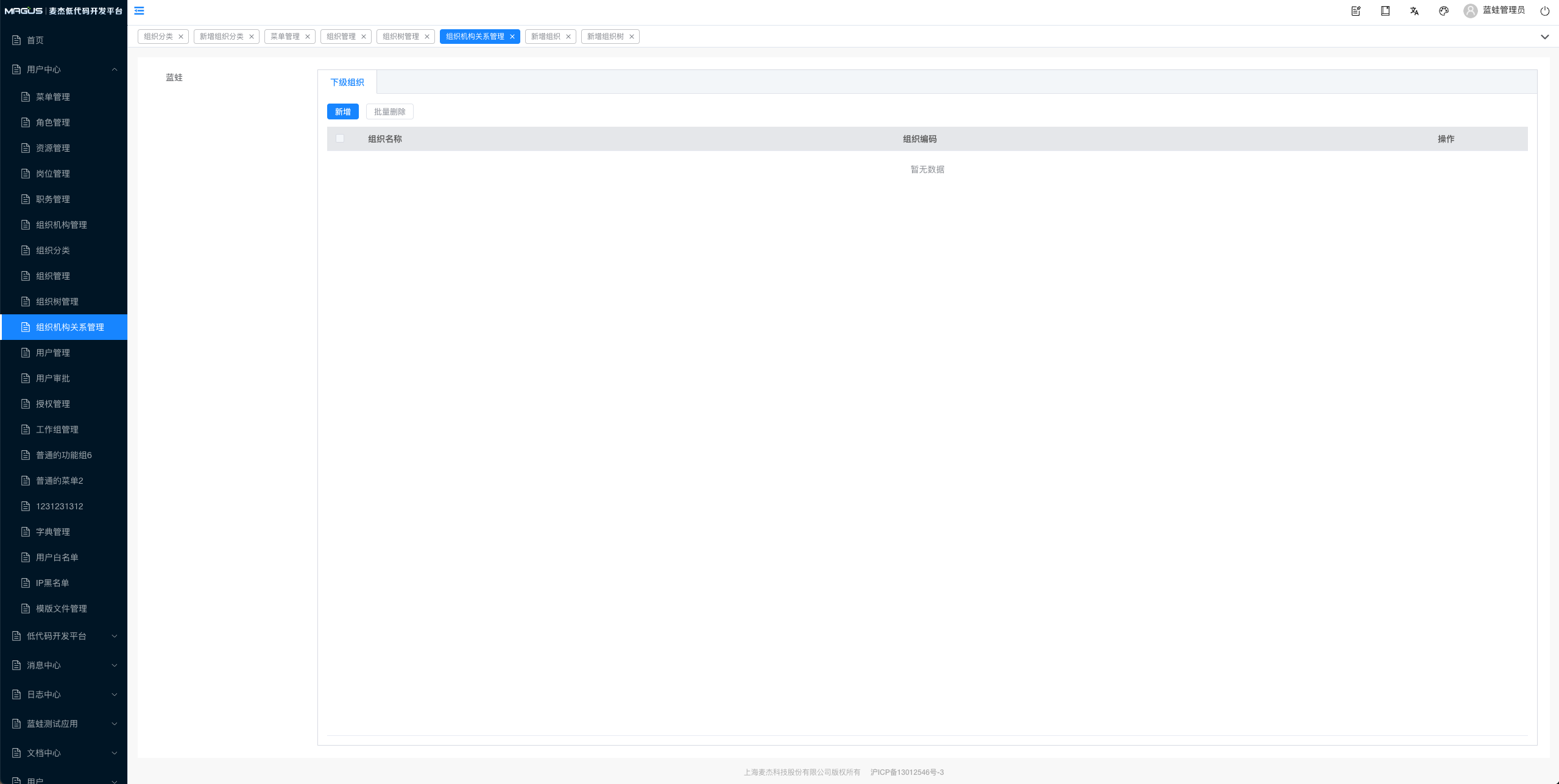Image resolution: width=1559 pixels, height=784 pixels.
Task: Select the 蓝蛙 organization tree node
Action: (x=174, y=77)
